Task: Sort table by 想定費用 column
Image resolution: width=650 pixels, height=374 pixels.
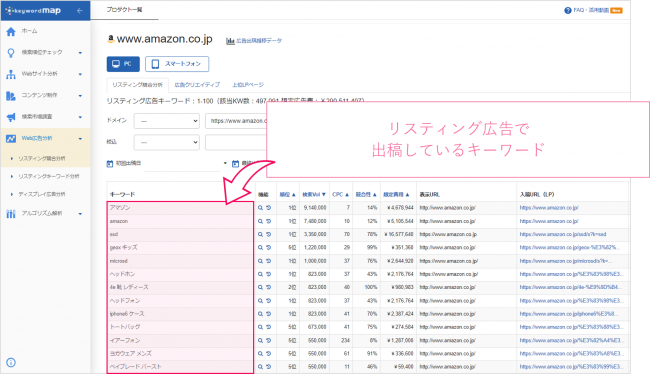Action: pyautogui.click(x=396, y=194)
